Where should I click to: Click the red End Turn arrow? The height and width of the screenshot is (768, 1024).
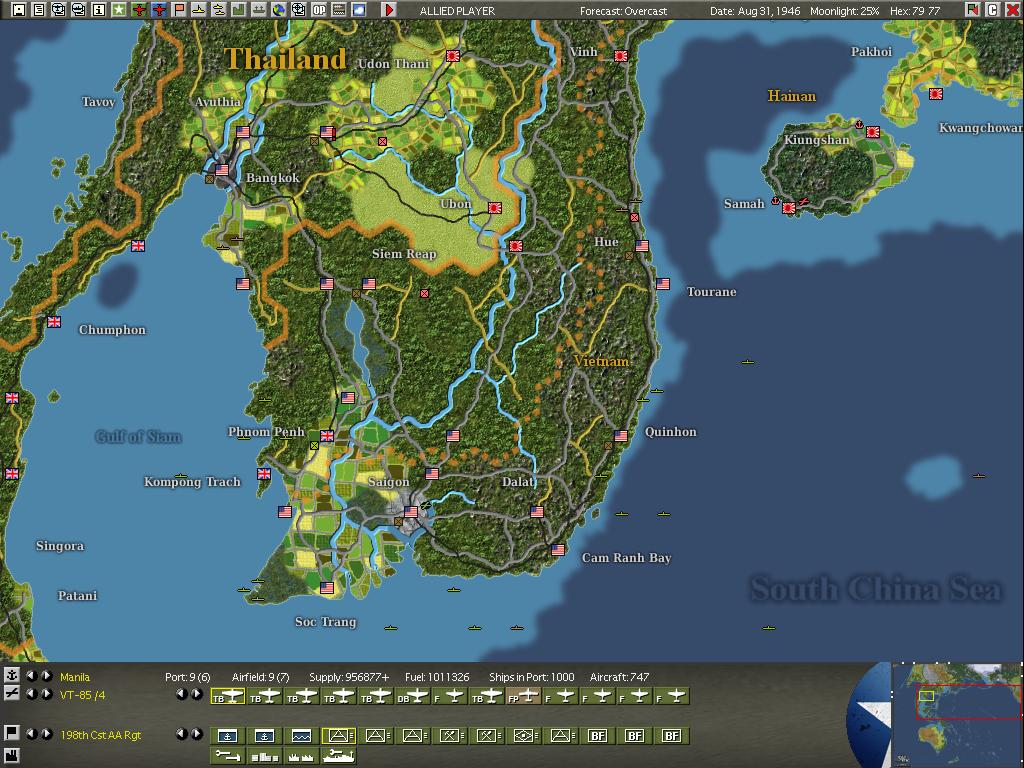pyautogui.click(x=389, y=10)
